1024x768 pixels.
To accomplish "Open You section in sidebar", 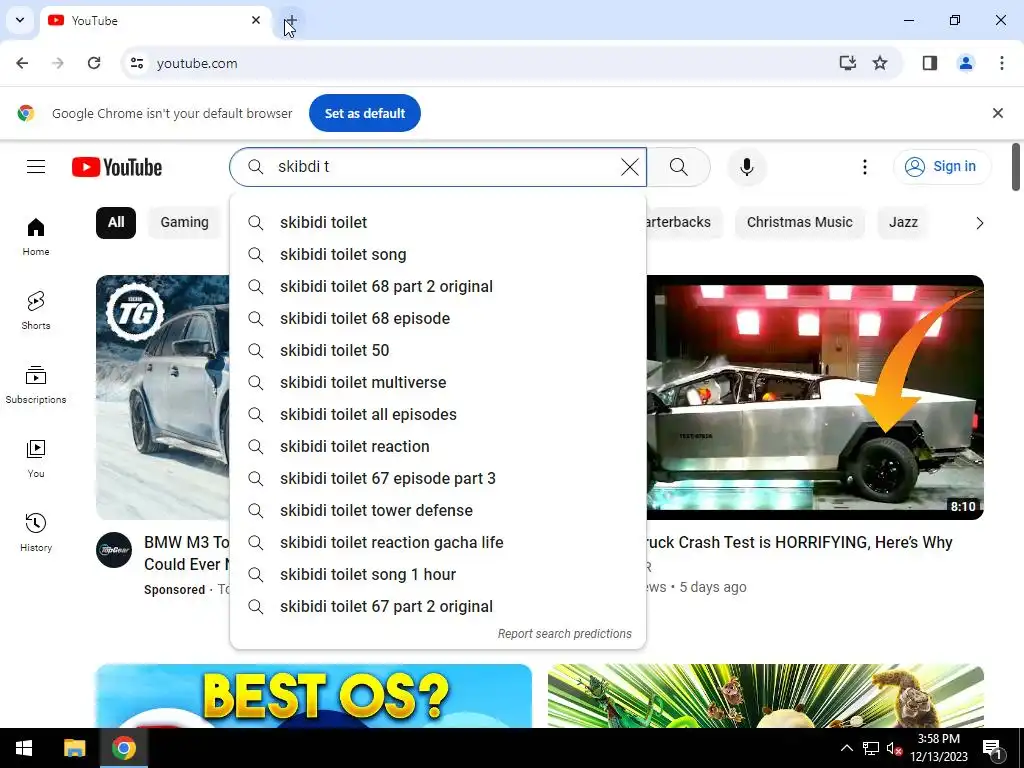I will coord(36,459).
